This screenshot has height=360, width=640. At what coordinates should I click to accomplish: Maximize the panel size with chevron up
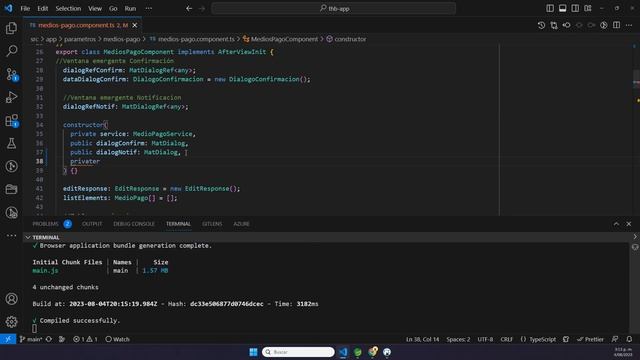[616, 224]
